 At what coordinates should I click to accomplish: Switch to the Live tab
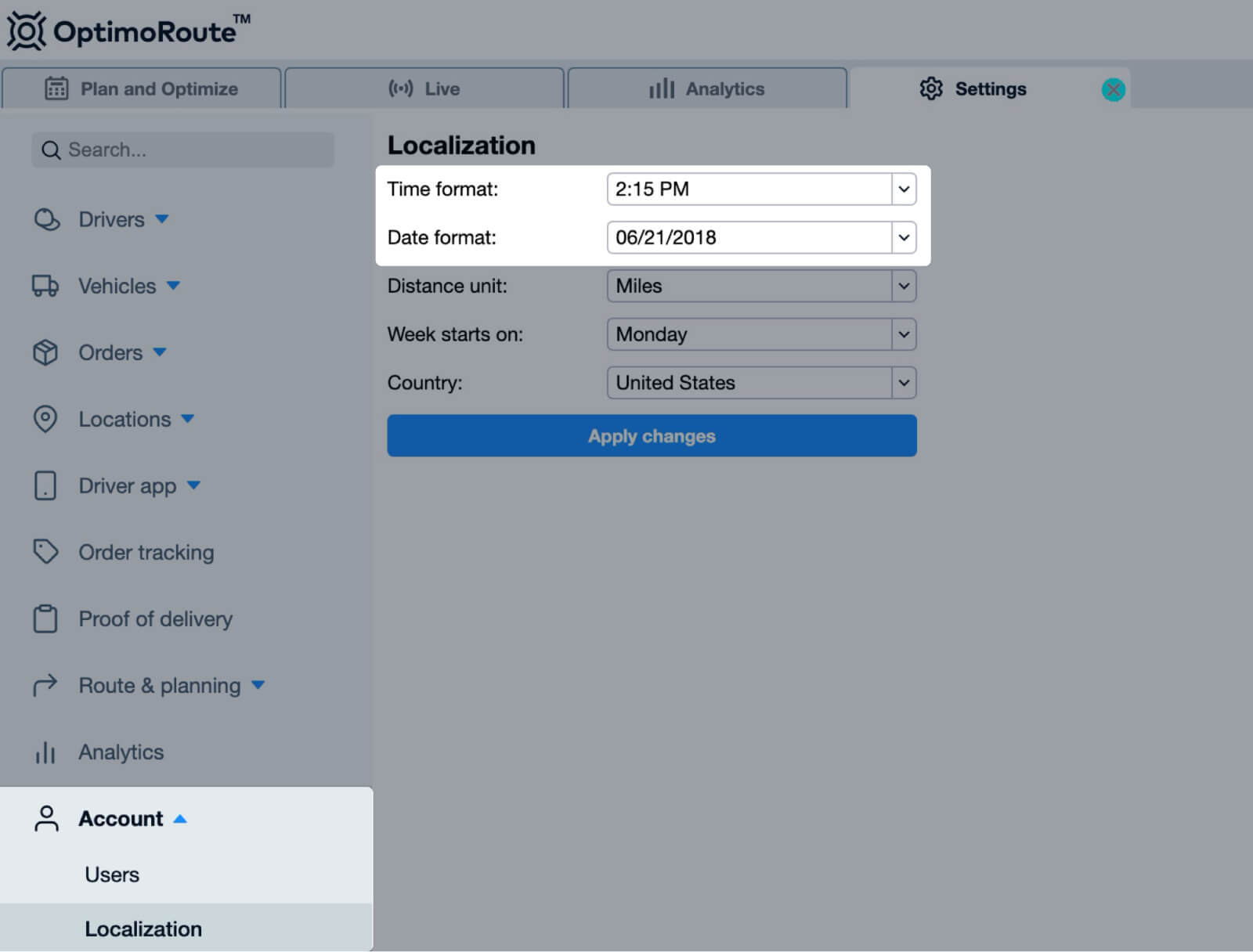(x=424, y=89)
